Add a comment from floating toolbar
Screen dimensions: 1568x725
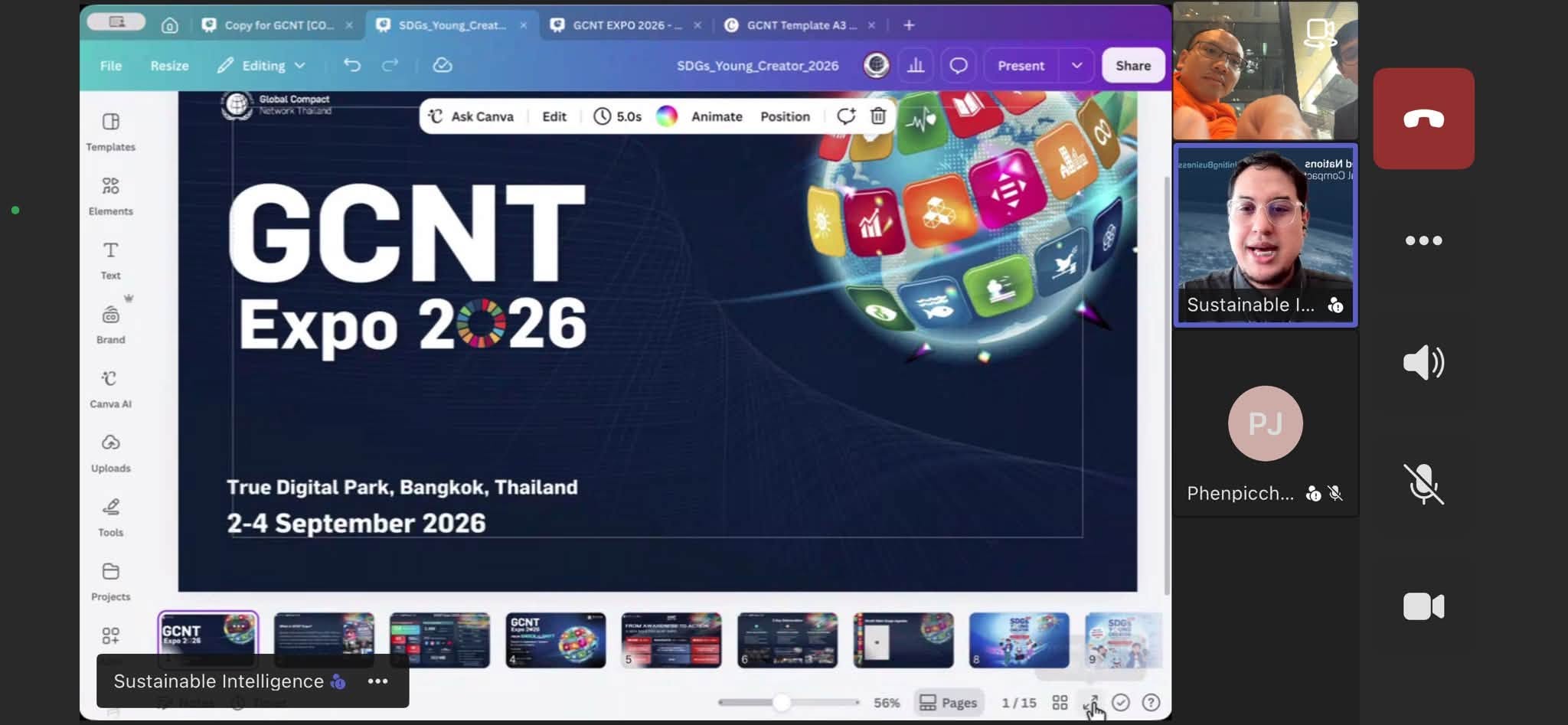point(846,116)
